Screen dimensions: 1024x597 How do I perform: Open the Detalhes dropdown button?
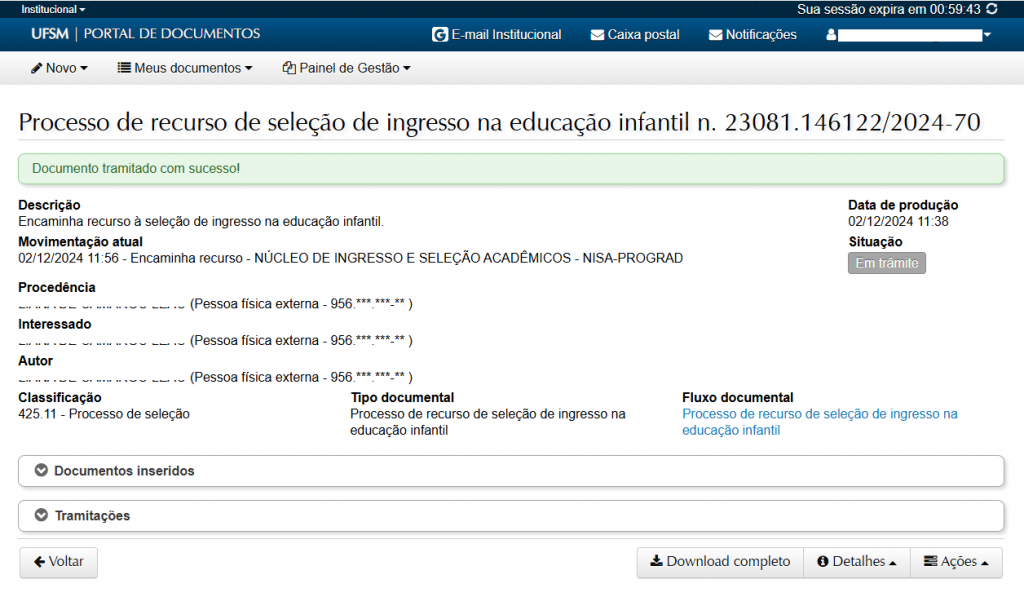pos(856,562)
